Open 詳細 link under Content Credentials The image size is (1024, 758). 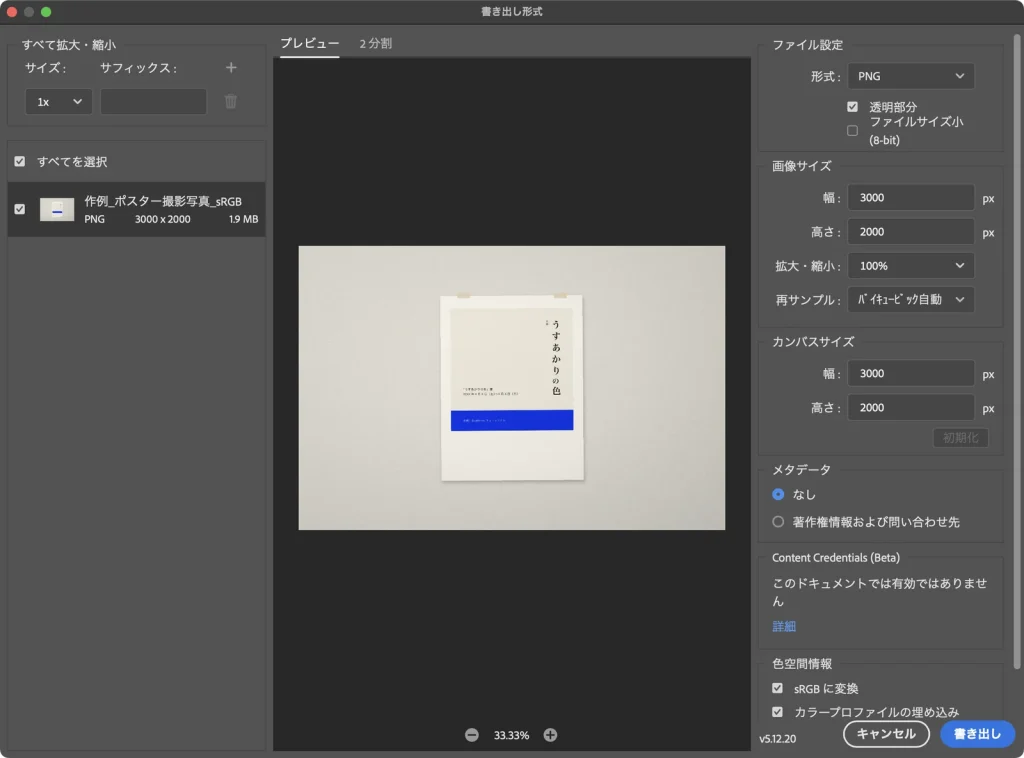pos(784,626)
